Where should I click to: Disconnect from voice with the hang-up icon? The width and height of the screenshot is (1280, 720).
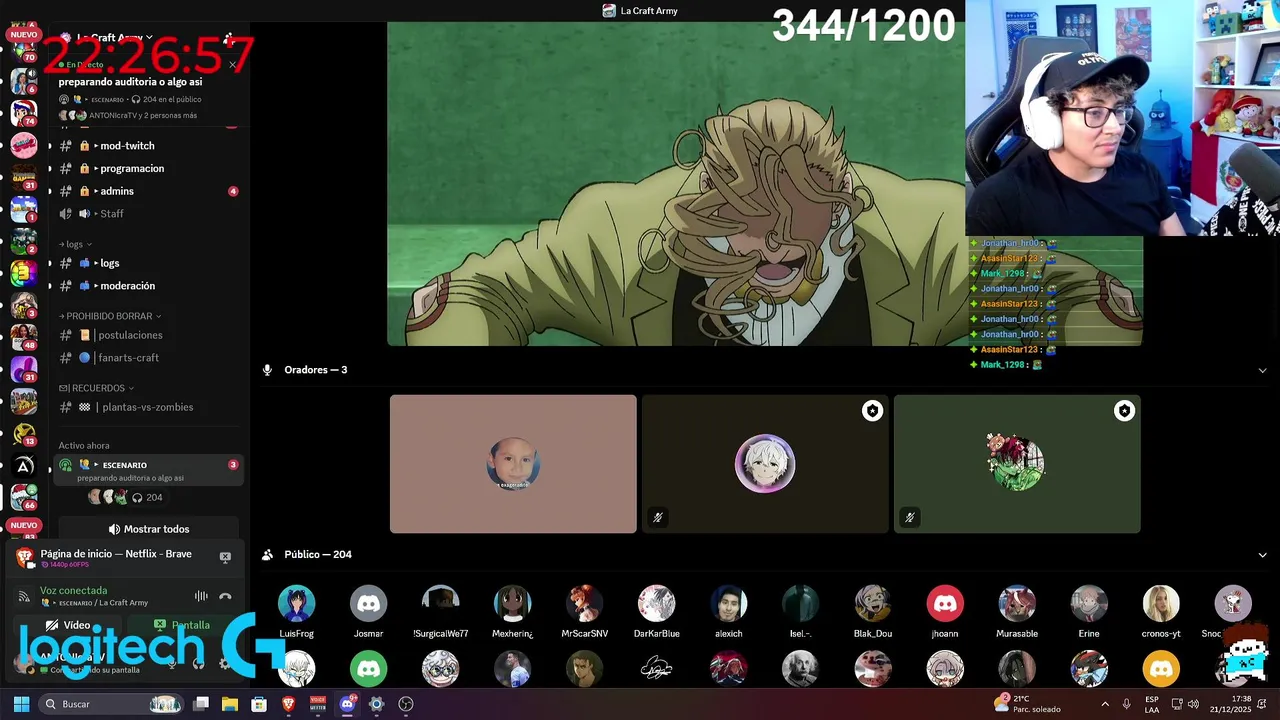[226, 596]
